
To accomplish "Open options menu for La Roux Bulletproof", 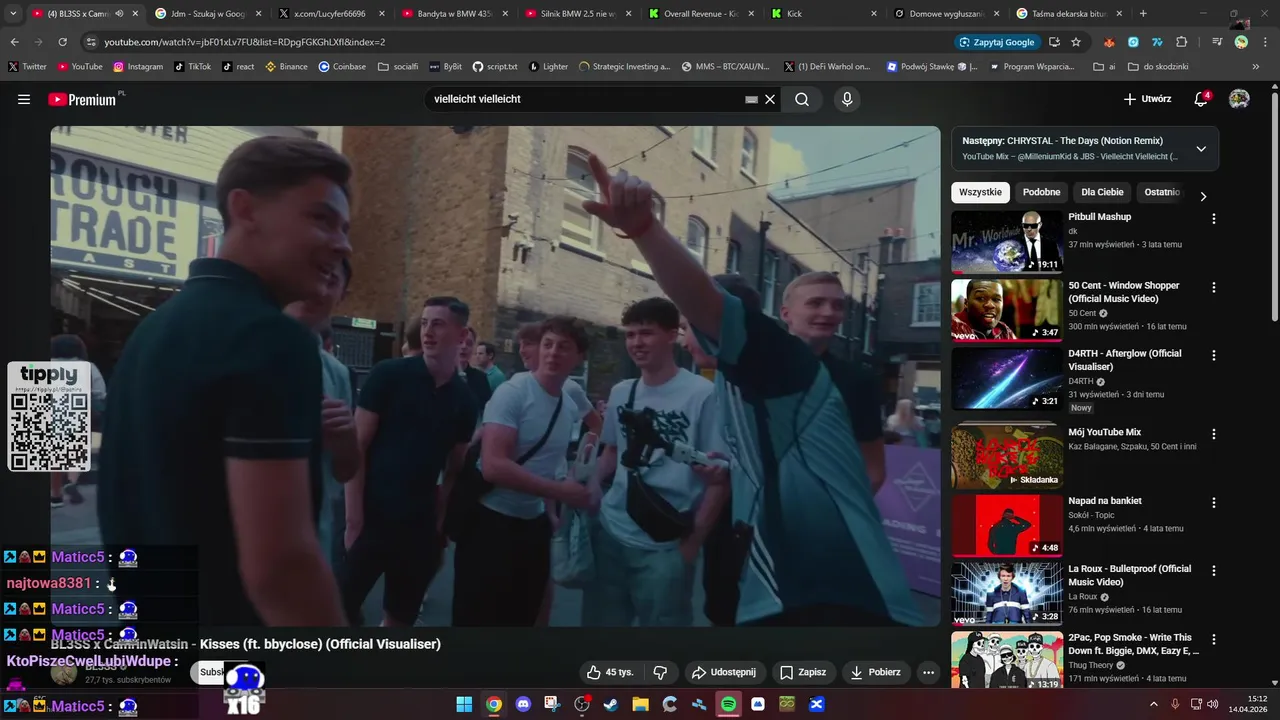I will (x=1214, y=570).
